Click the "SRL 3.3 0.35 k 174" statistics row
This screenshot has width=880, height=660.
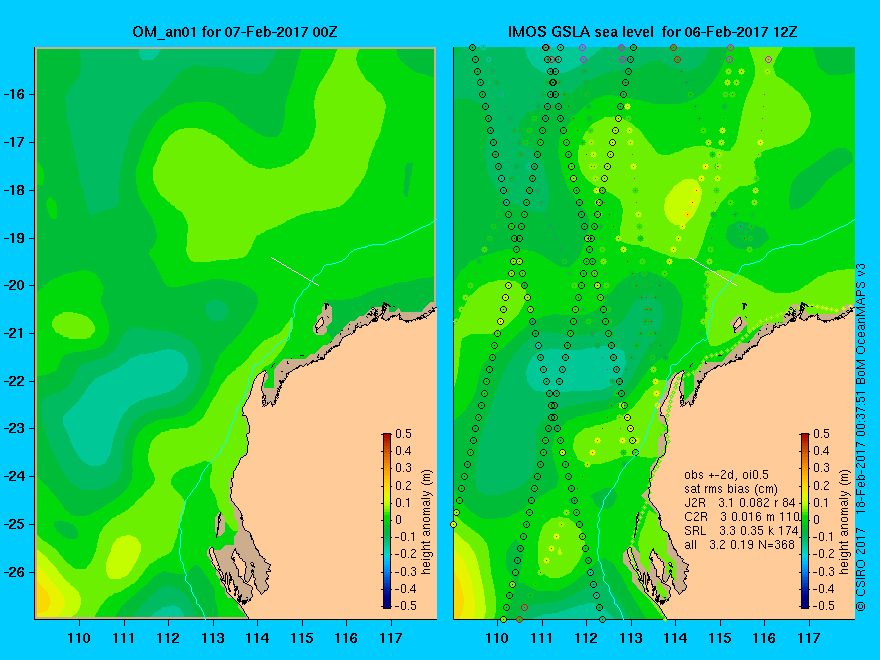click(741, 530)
